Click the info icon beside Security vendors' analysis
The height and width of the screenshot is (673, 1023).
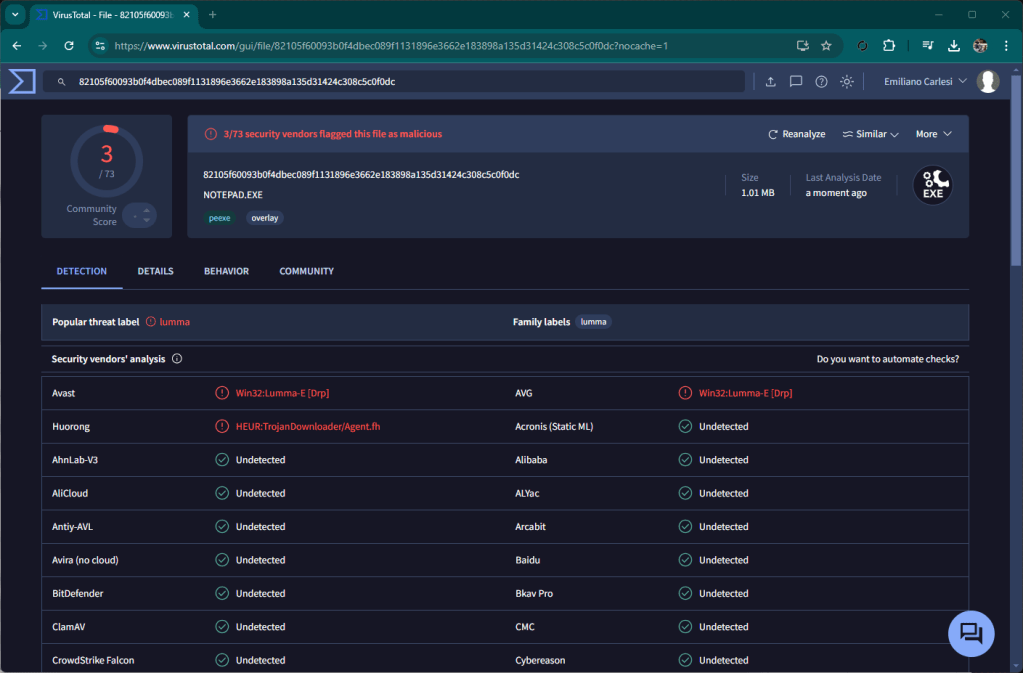tap(177, 359)
